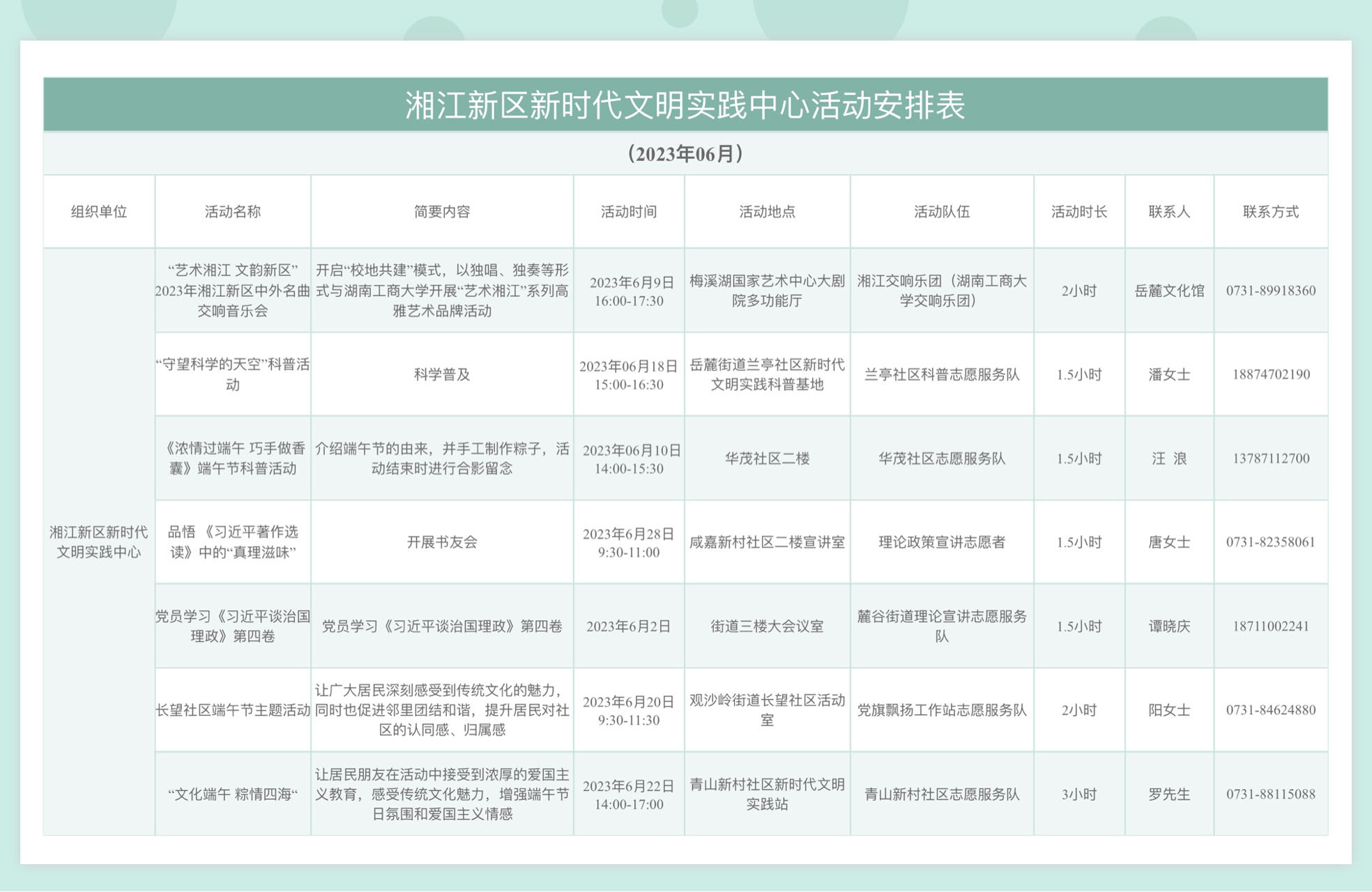The image size is (1372, 892).
Task: Click phone number 0731-82358061
Action: click(1271, 542)
